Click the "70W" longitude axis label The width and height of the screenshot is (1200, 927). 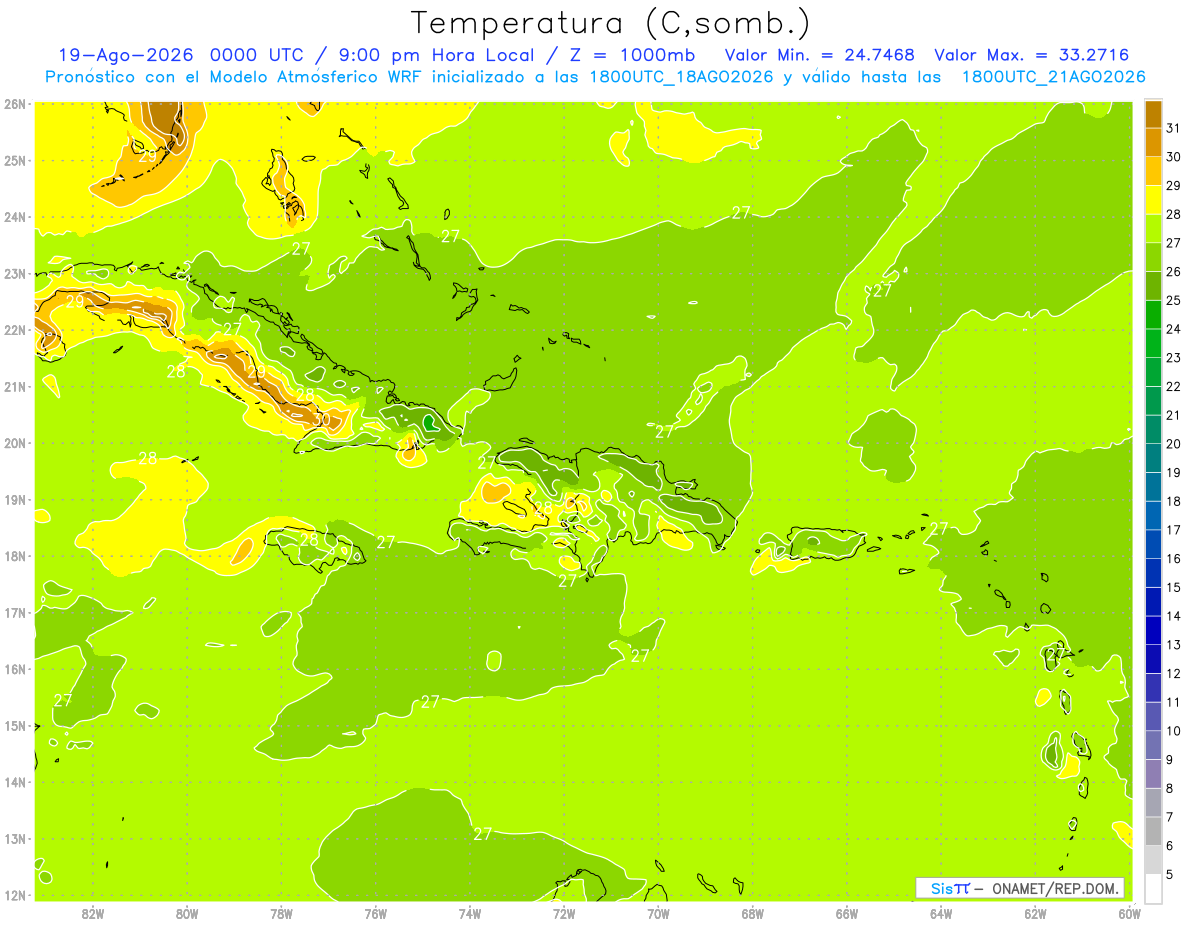pyautogui.click(x=658, y=913)
